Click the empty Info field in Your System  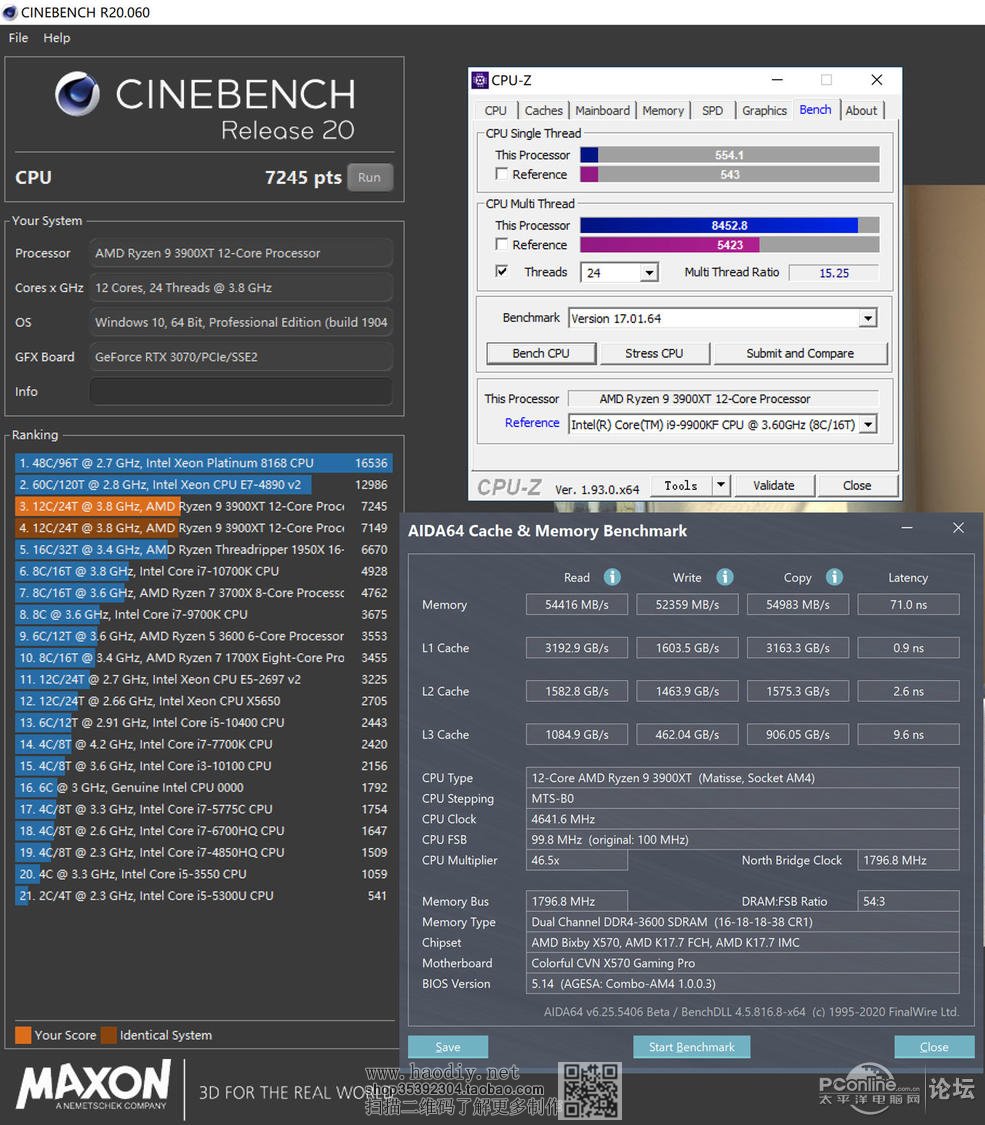coord(240,391)
